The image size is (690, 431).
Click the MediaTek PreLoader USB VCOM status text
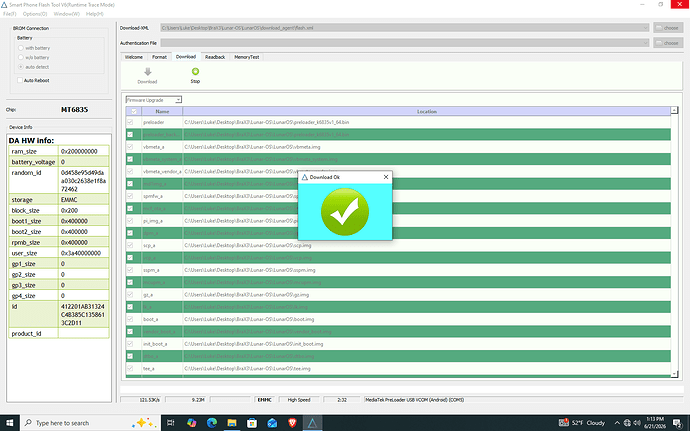(x=415, y=400)
